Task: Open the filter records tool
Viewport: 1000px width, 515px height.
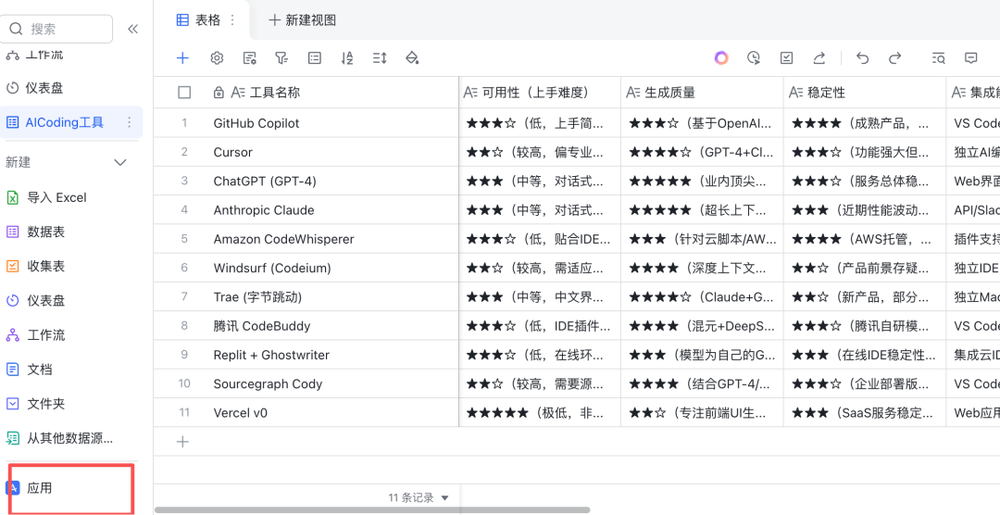Action: (x=282, y=58)
